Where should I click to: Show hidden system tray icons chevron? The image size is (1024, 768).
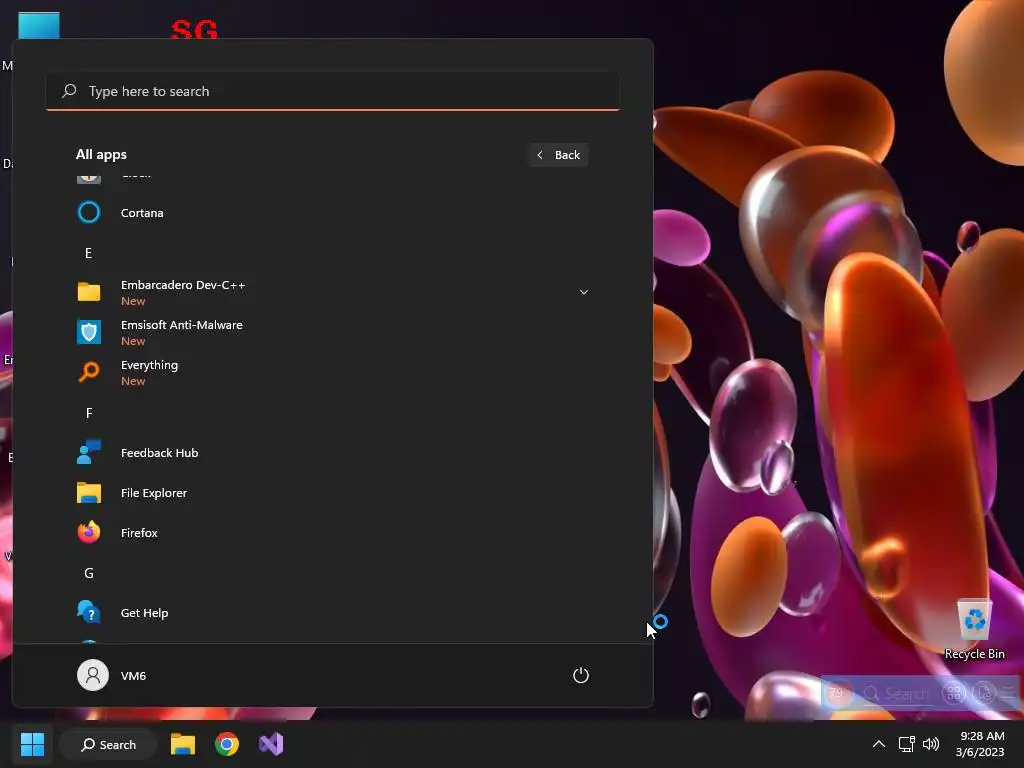(879, 744)
